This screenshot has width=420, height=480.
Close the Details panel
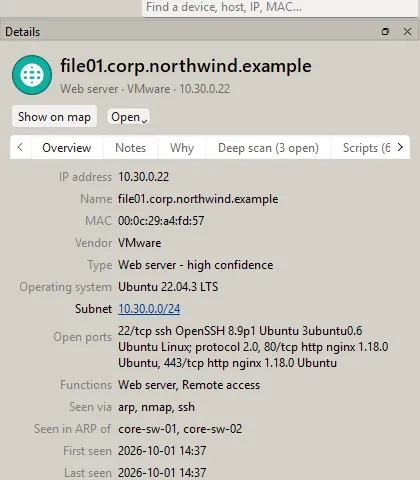click(x=407, y=32)
